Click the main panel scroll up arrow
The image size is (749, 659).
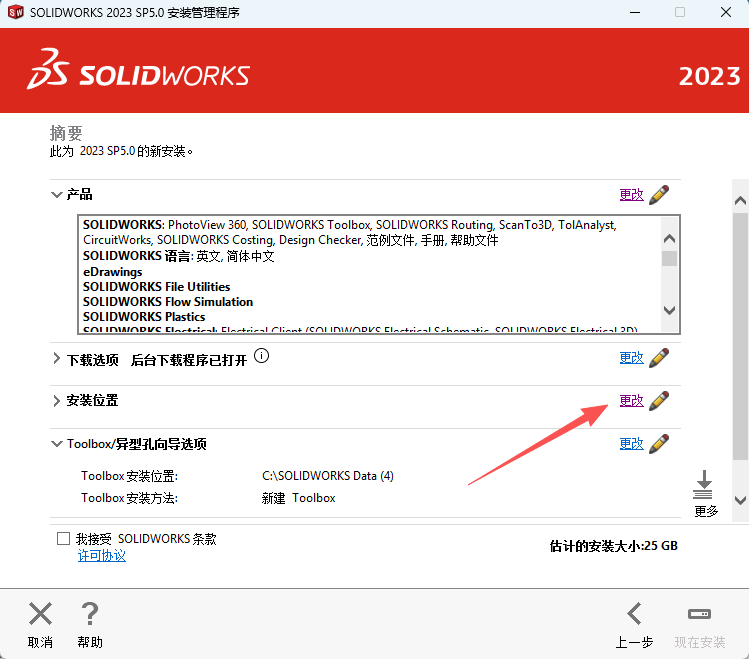(740, 201)
